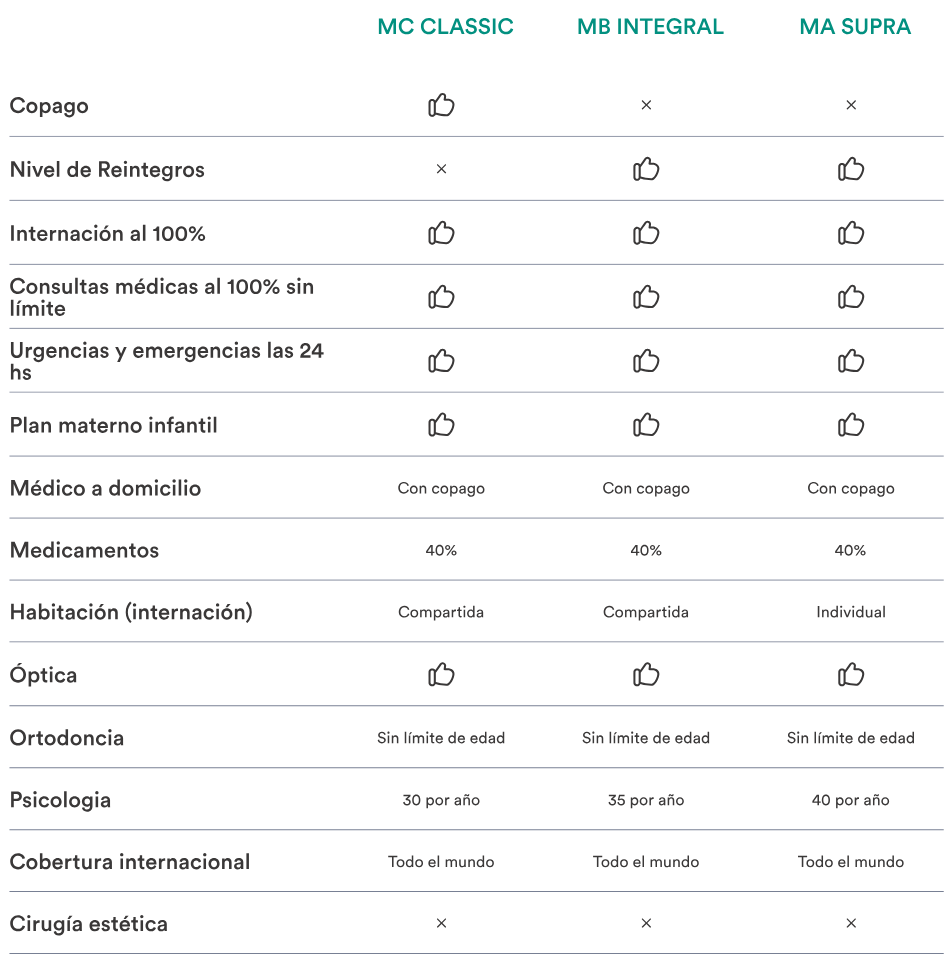Click thumbs-up for Internación al 100% MA Supra
The width and height of the screenshot is (944, 975).
(851, 233)
